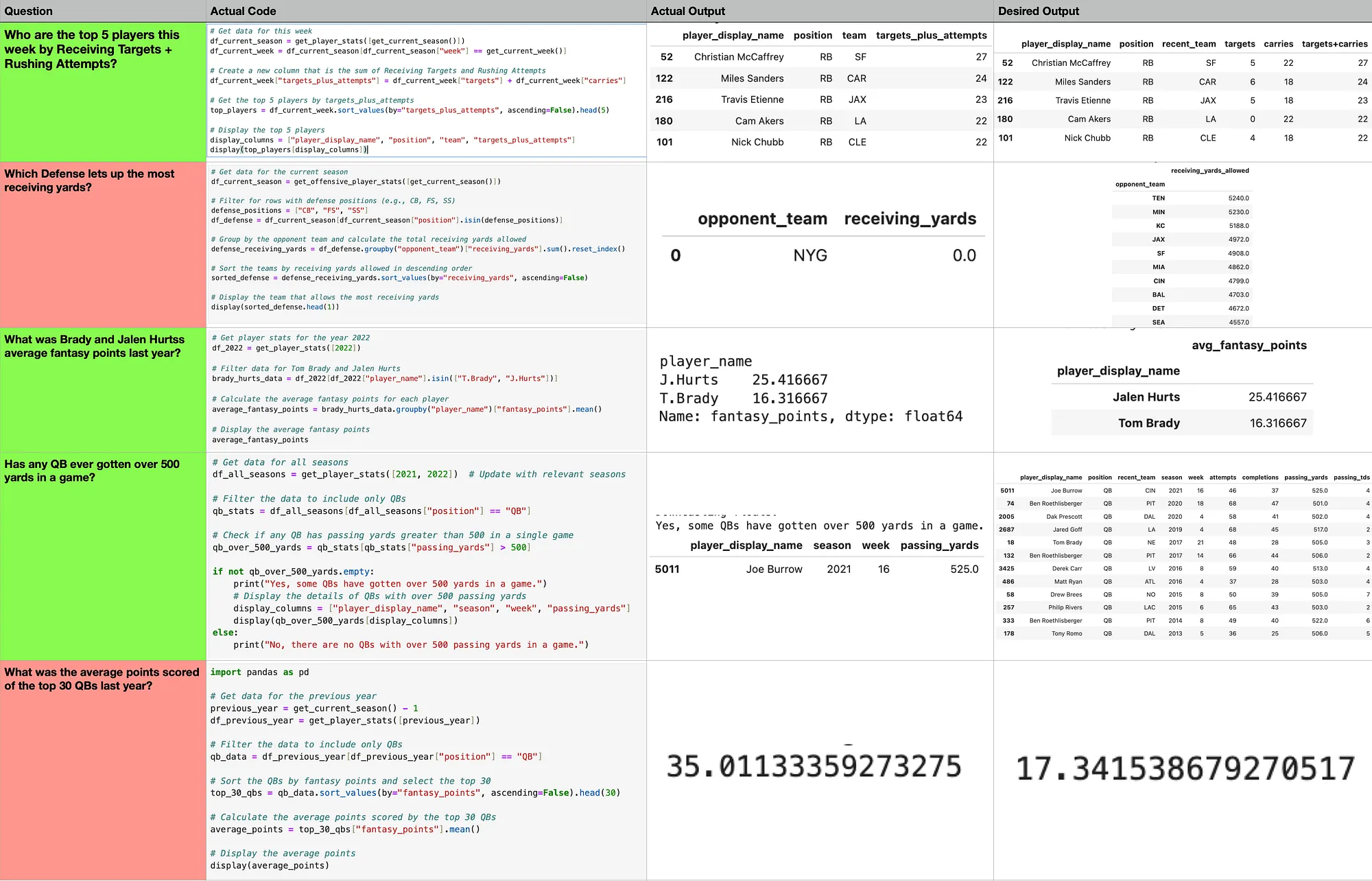Image resolution: width=1372 pixels, height=881 pixels.
Task: Click Ben Roethlisberger 2020 row in Desired Output
Action: [1184, 504]
